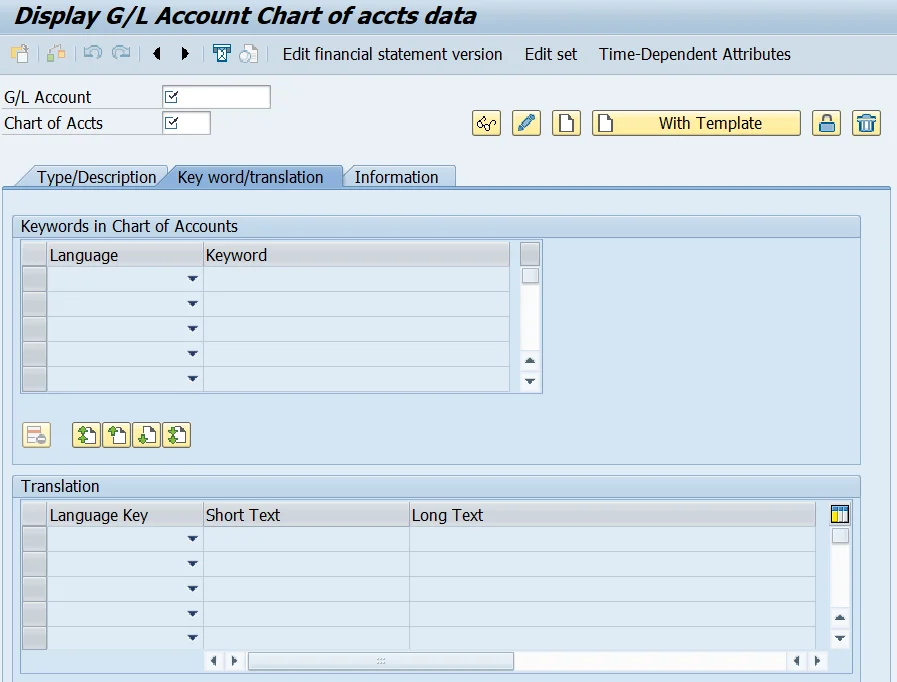
Task: Click the delete row icon below Keywords table
Action: (37, 435)
